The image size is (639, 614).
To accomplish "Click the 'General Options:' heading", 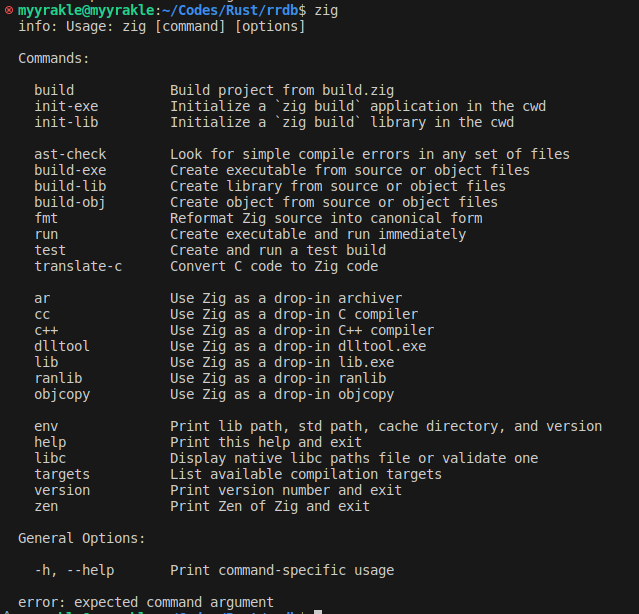I will click(x=82, y=538).
